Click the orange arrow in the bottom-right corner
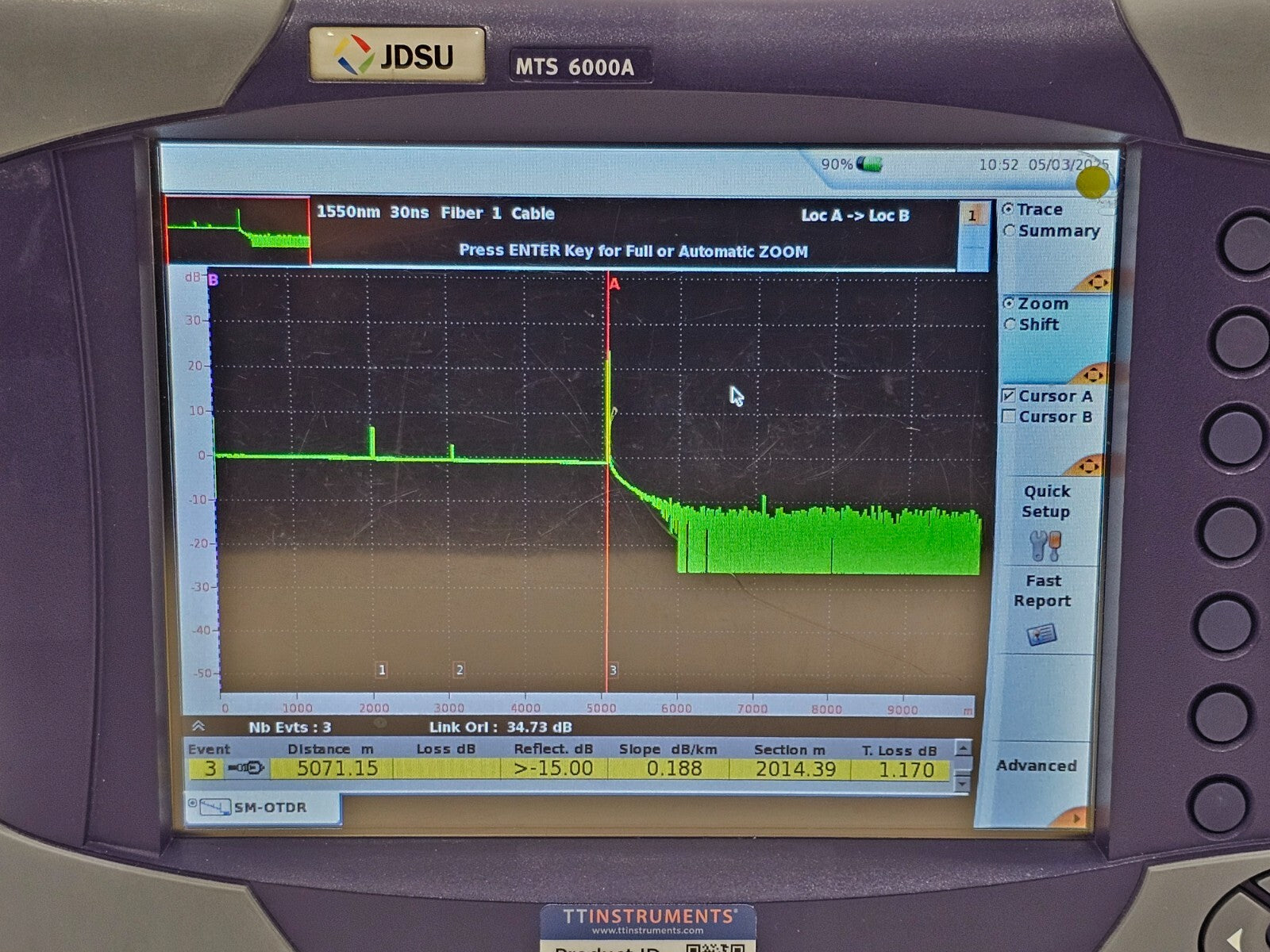Image resolution: width=1270 pixels, height=952 pixels. [x=1076, y=817]
